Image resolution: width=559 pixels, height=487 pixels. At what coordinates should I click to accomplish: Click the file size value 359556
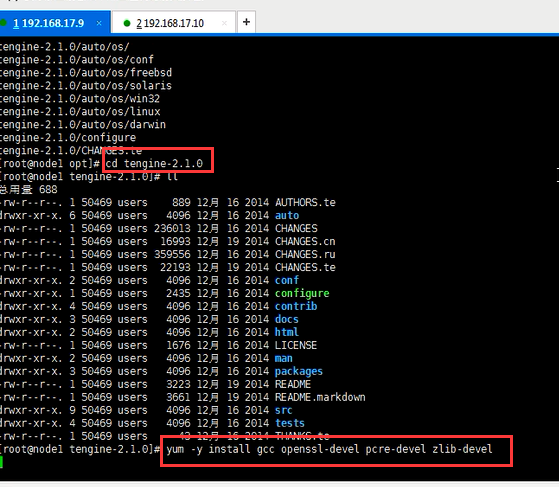pos(172,254)
